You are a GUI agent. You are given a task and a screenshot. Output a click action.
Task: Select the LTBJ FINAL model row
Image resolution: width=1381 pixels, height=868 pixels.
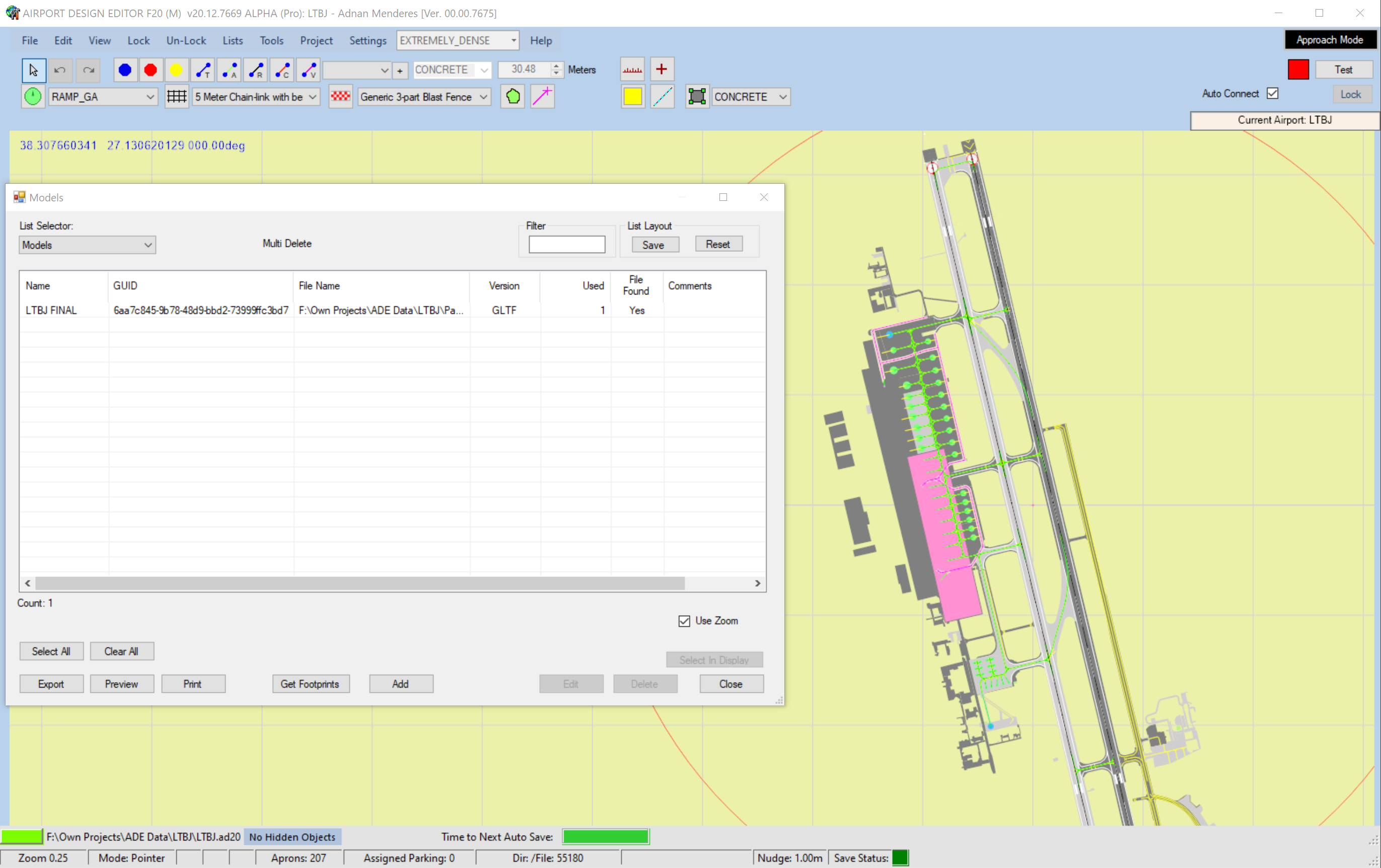(x=392, y=310)
